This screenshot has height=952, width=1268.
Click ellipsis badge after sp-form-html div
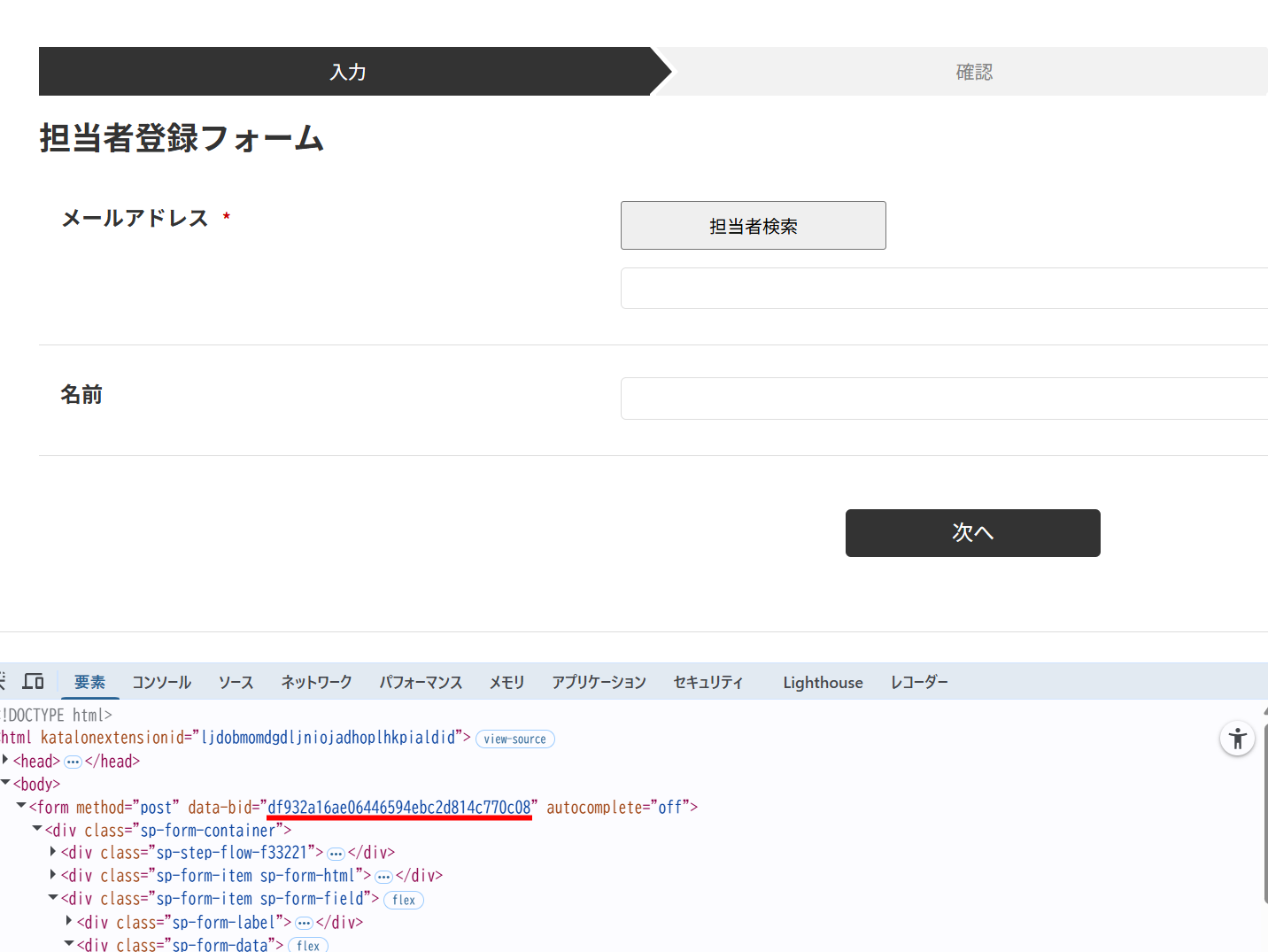[383, 877]
